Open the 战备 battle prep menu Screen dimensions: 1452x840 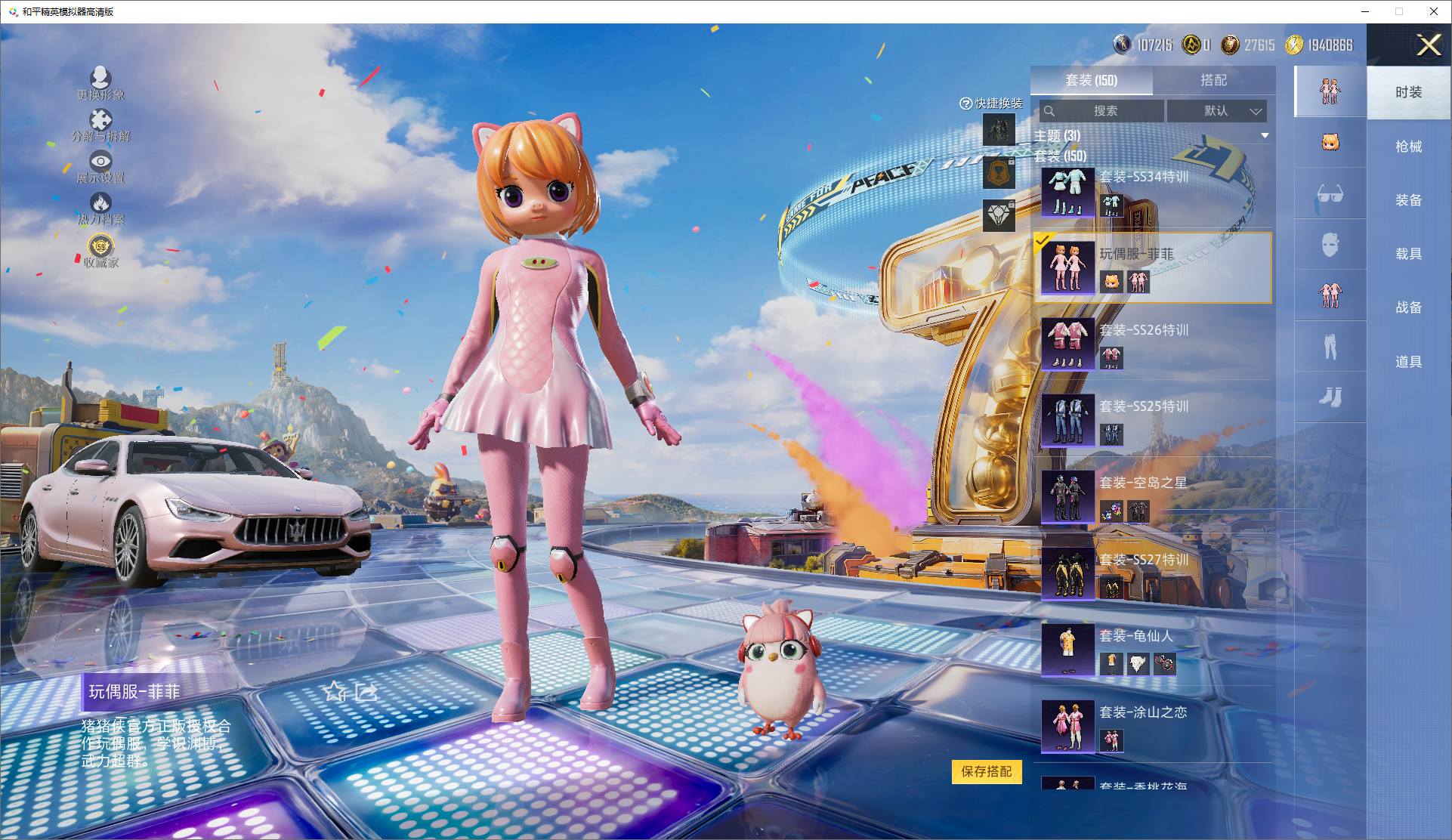1409,307
